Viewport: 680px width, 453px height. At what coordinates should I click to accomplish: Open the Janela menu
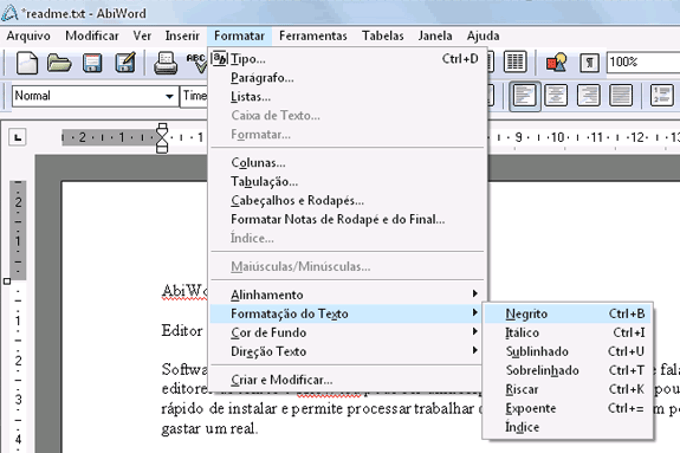pyautogui.click(x=435, y=36)
